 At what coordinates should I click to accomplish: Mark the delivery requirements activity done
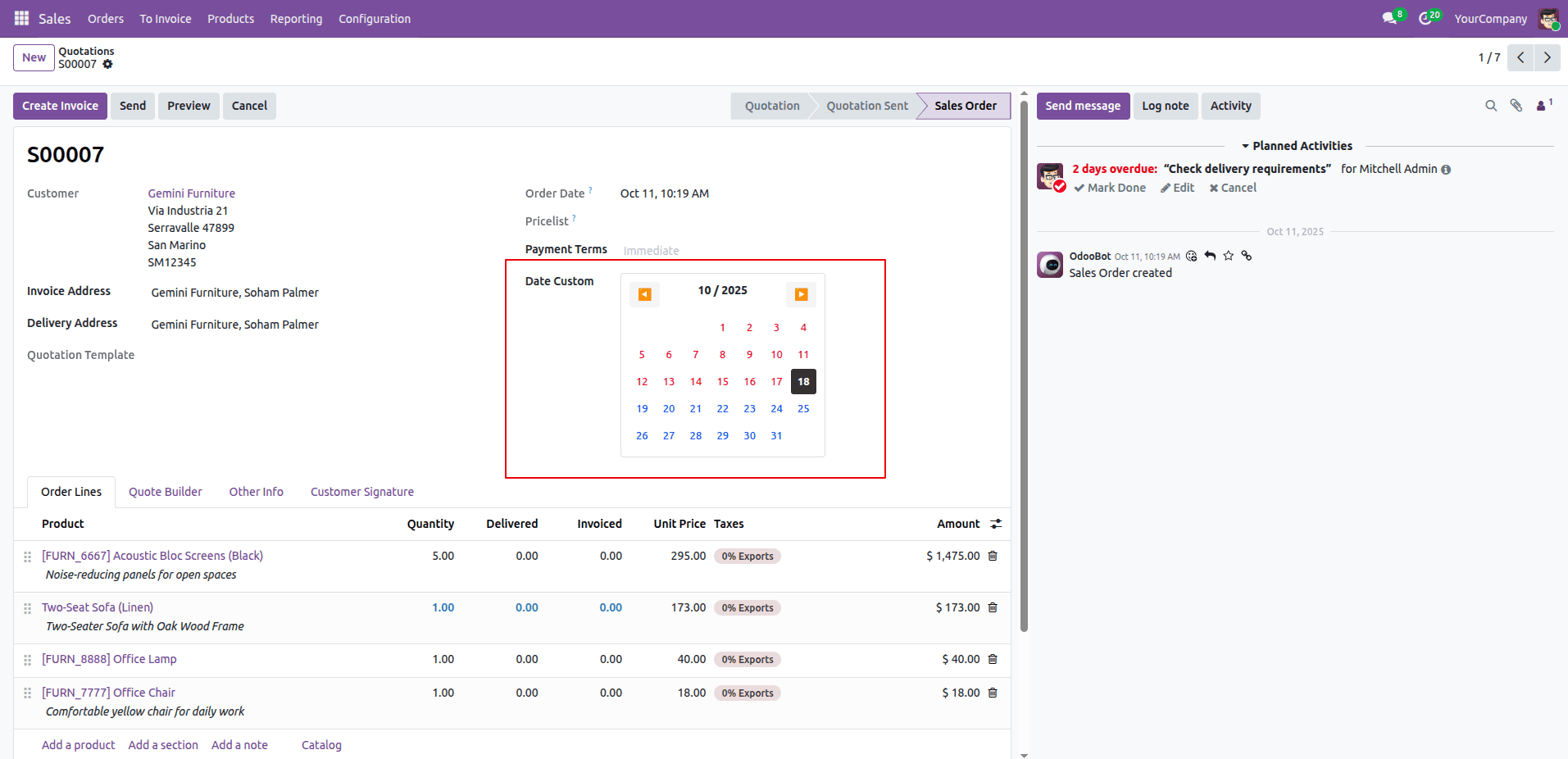pyautogui.click(x=1110, y=188)
